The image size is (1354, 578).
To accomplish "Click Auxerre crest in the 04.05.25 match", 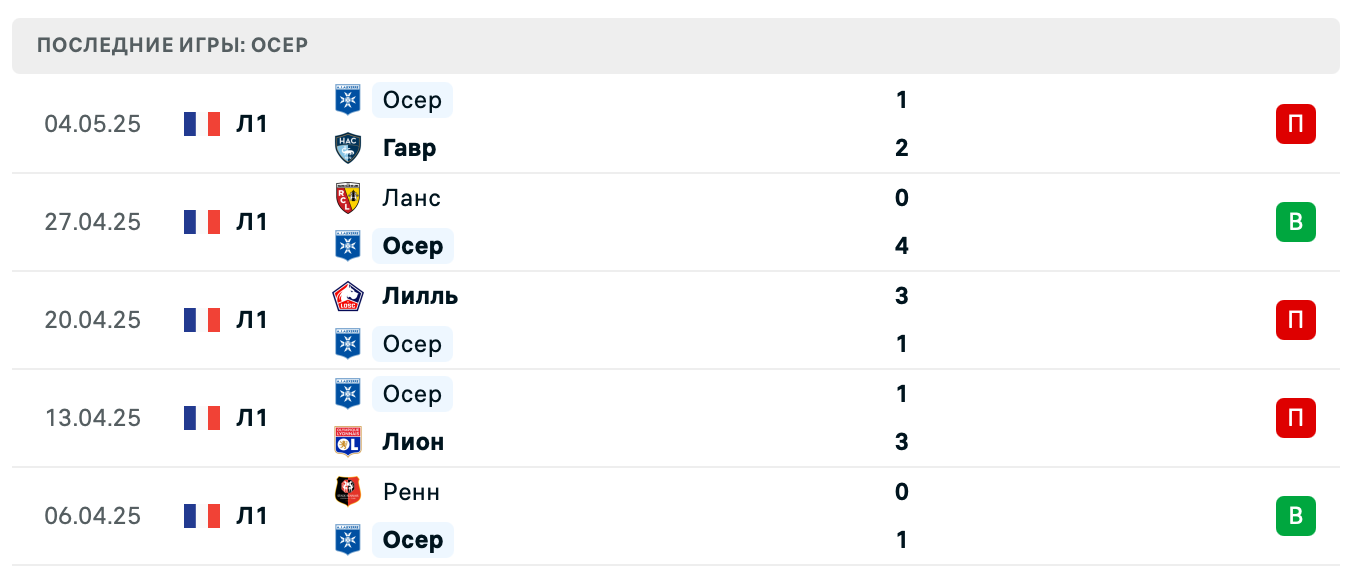I will click(x=347, y=100).
